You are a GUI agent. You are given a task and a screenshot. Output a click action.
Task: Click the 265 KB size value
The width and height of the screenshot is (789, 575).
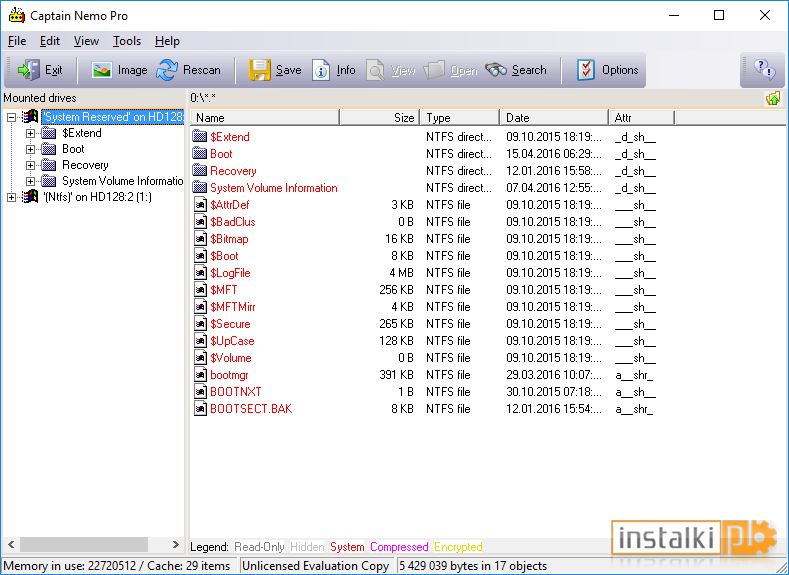[x=396, y=324]
